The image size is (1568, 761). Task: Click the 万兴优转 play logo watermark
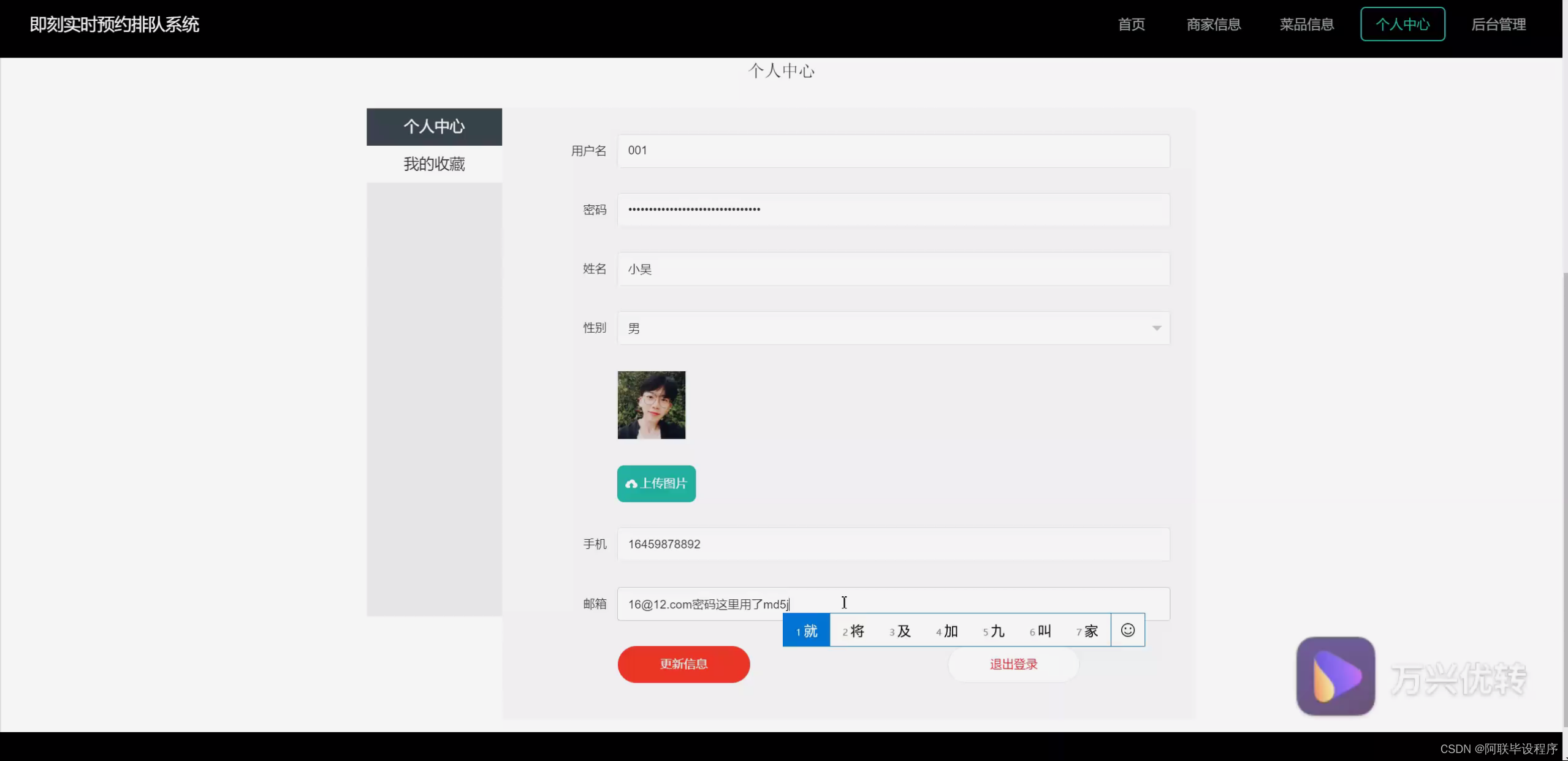[x=1334, y=676]
